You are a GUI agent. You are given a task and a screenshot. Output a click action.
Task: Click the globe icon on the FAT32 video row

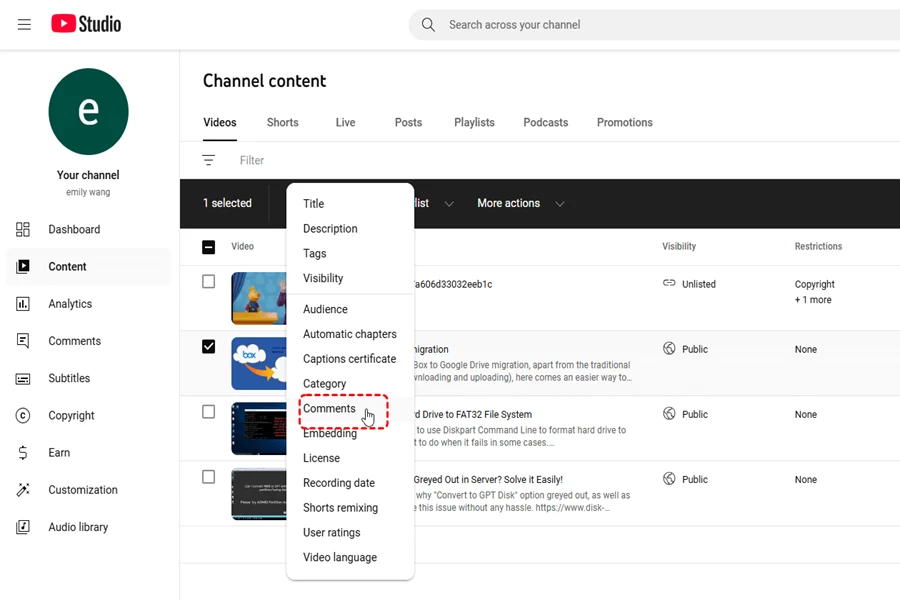tap(669, 413)
